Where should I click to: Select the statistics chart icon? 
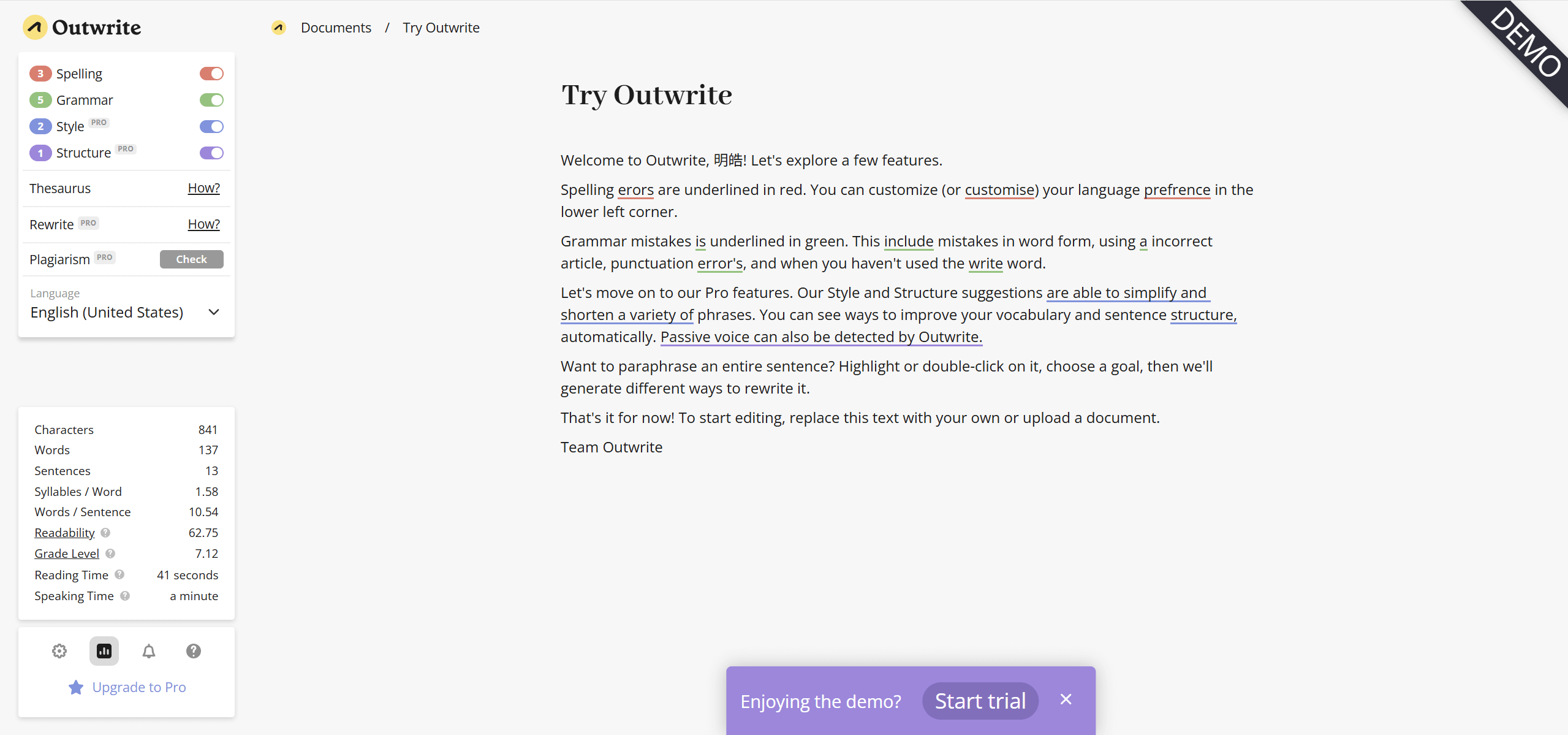(104, 651)
